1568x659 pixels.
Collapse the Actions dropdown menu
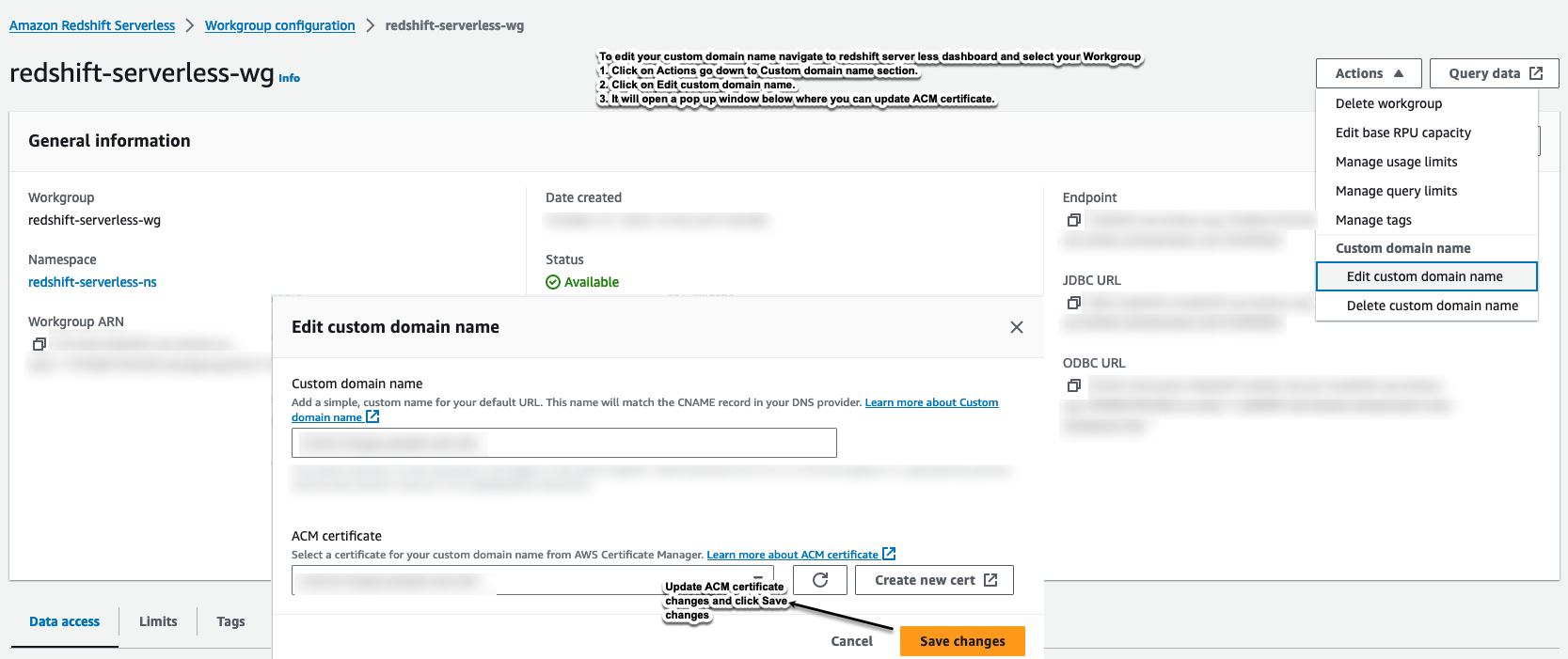pyautogui.click(x=1369, y=73)
